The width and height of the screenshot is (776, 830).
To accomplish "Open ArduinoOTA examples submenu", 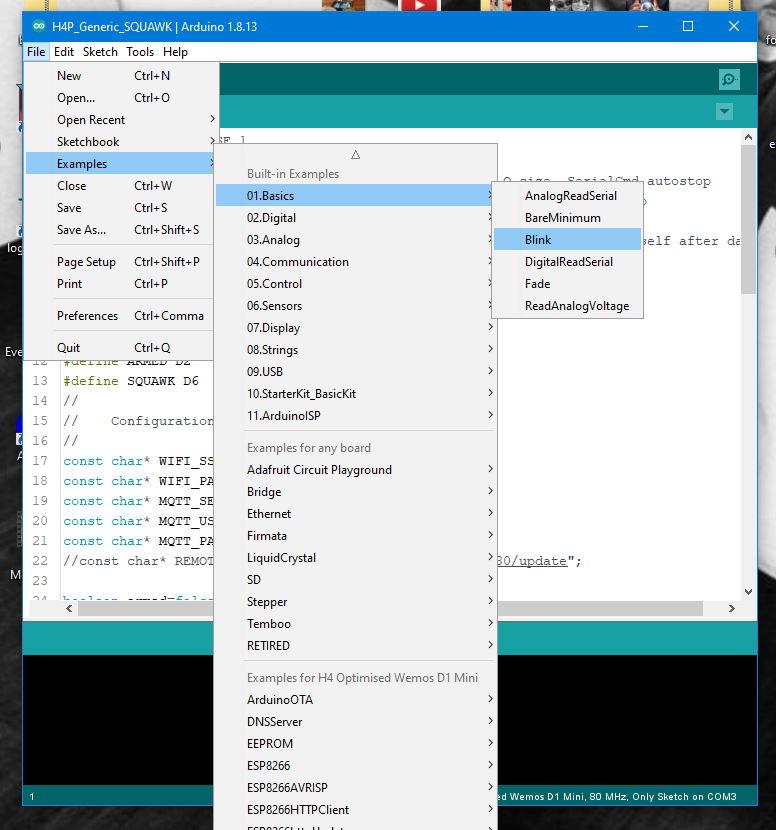I will pos(356,700).
